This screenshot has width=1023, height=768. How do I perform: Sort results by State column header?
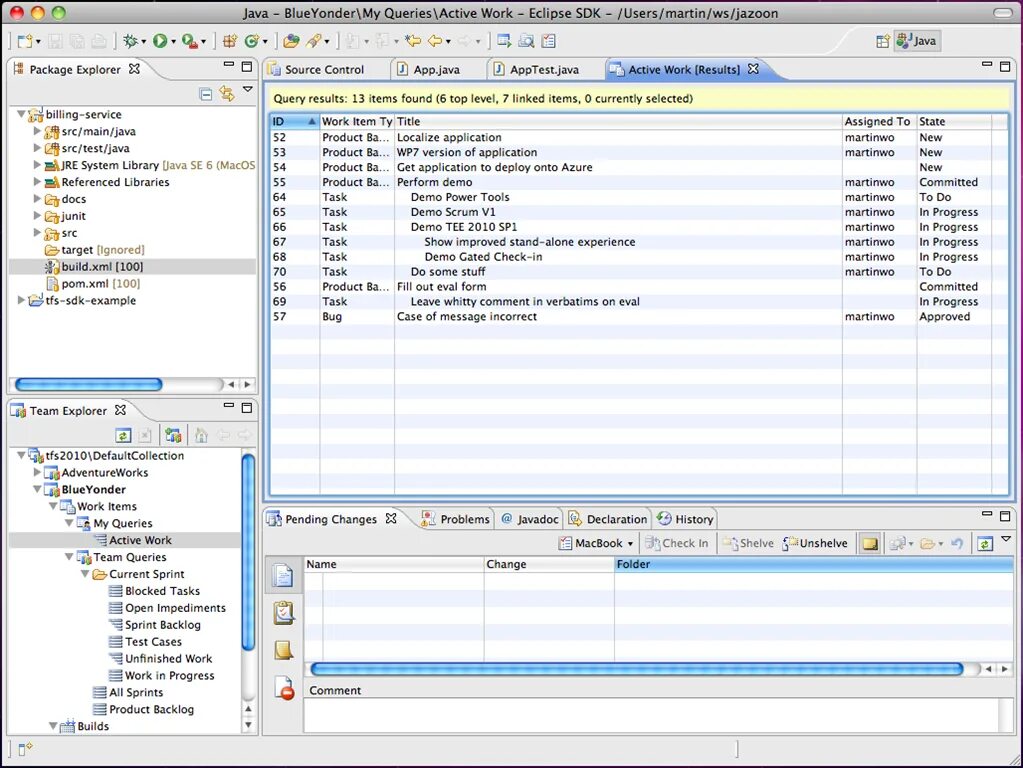point(953,121)
